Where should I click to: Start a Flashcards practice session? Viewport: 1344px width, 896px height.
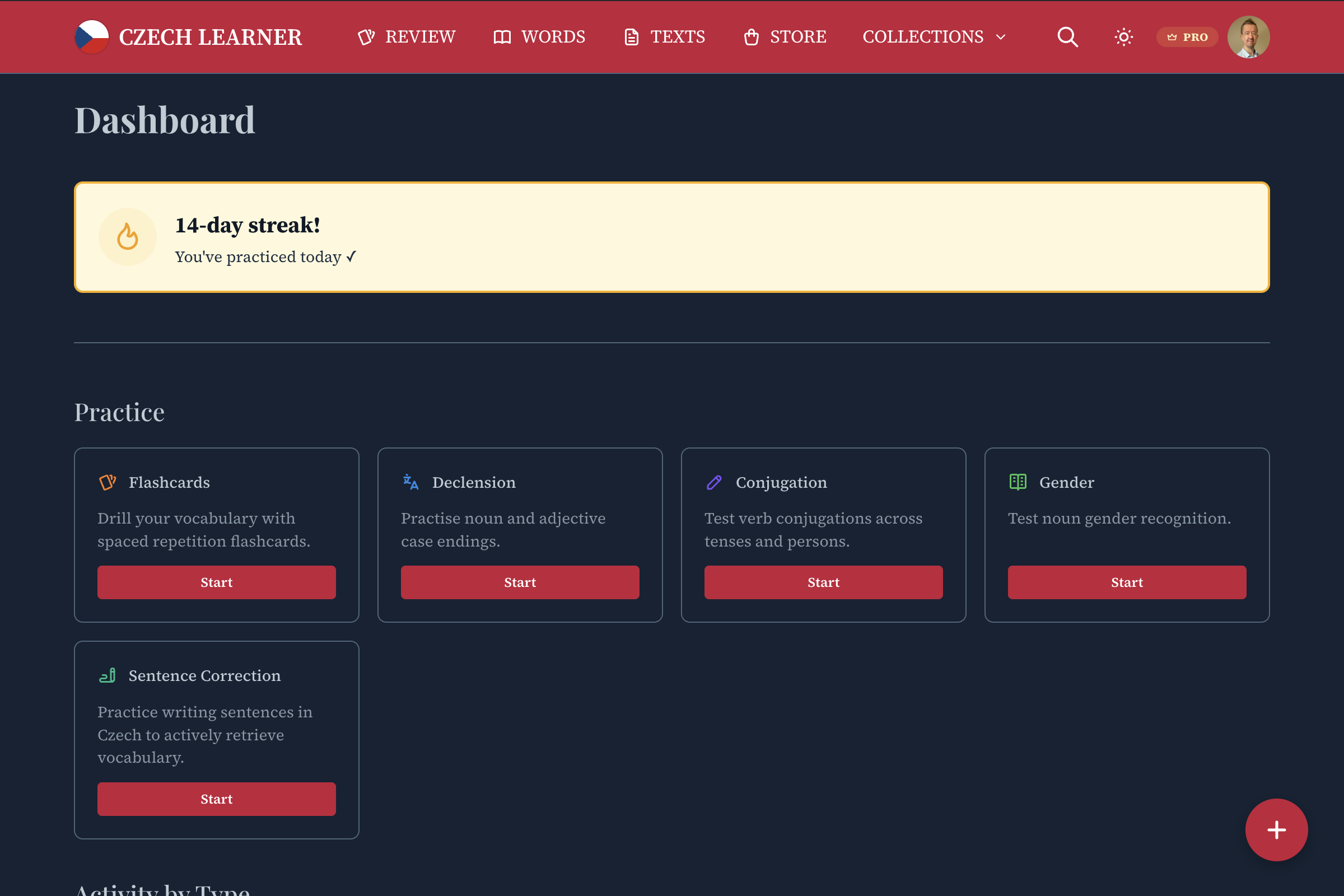tap(217, 582)
